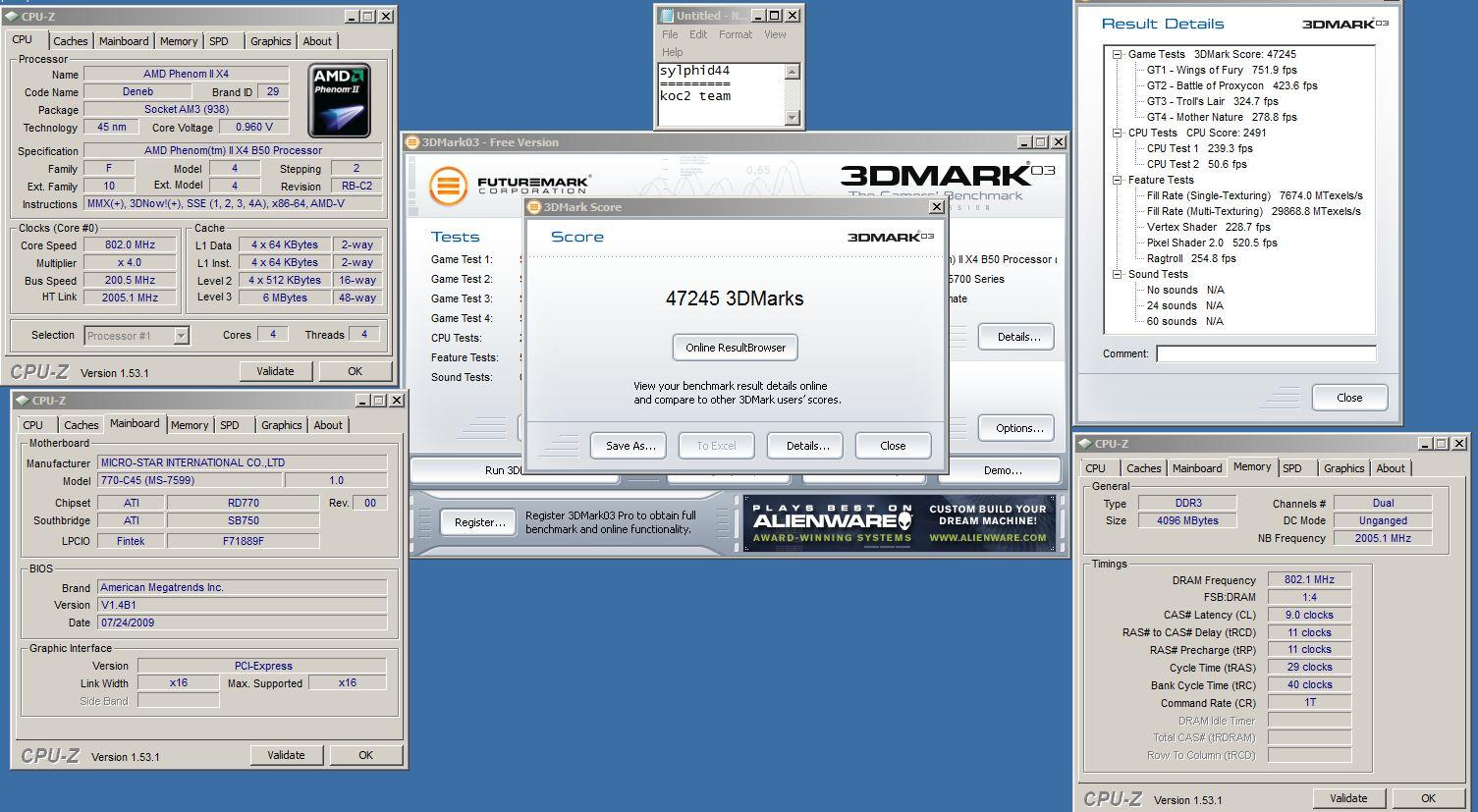Image resolution: width=1478 pixels, height=812 pixels.
Task: Minimize the Notepad window
Action: tap(758, 16)
